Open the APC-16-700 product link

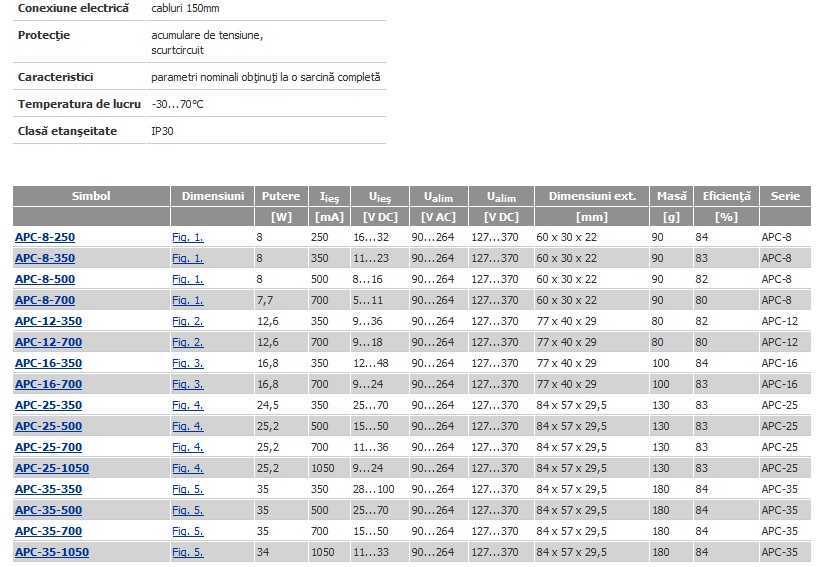48,384
